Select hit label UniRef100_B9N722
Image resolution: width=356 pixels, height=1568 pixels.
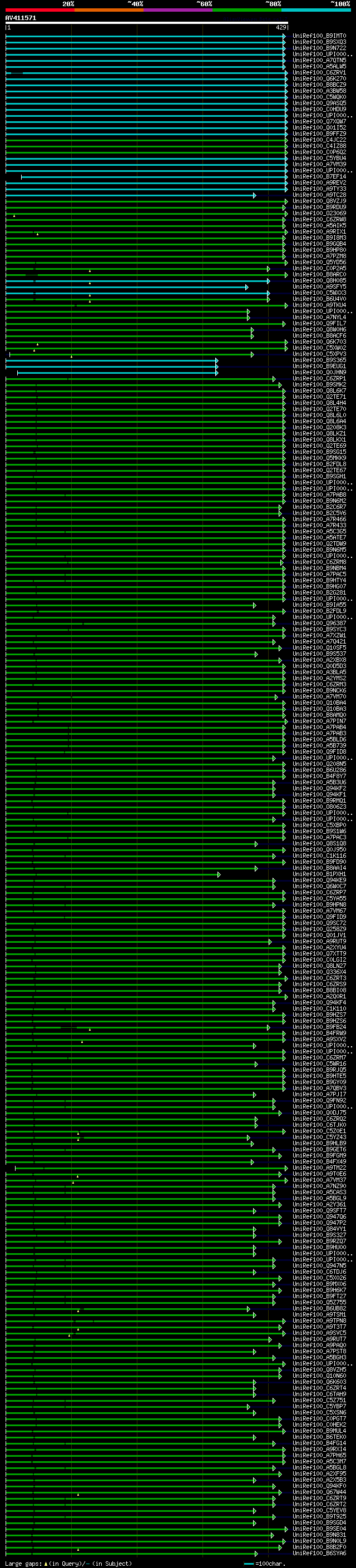point(319,48)
